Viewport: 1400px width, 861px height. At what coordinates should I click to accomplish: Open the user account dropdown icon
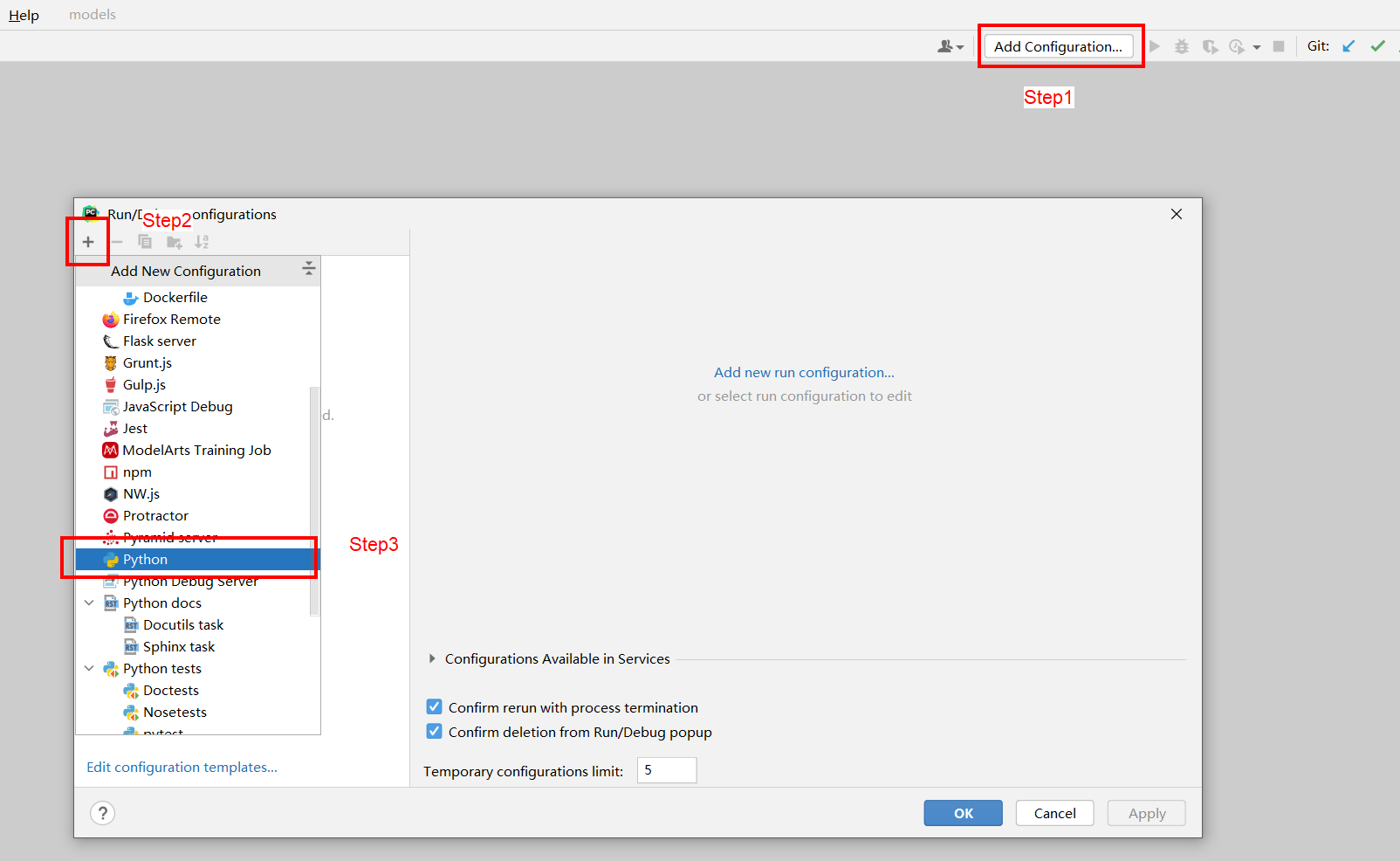click(950, 47)
